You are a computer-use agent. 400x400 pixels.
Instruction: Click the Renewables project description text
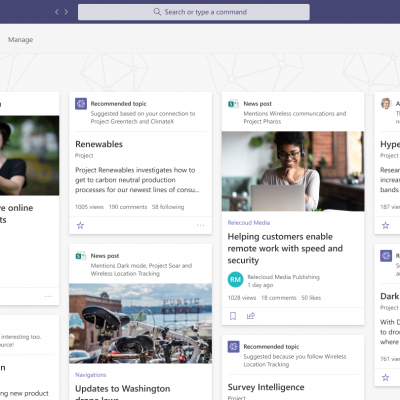(137, 180)
